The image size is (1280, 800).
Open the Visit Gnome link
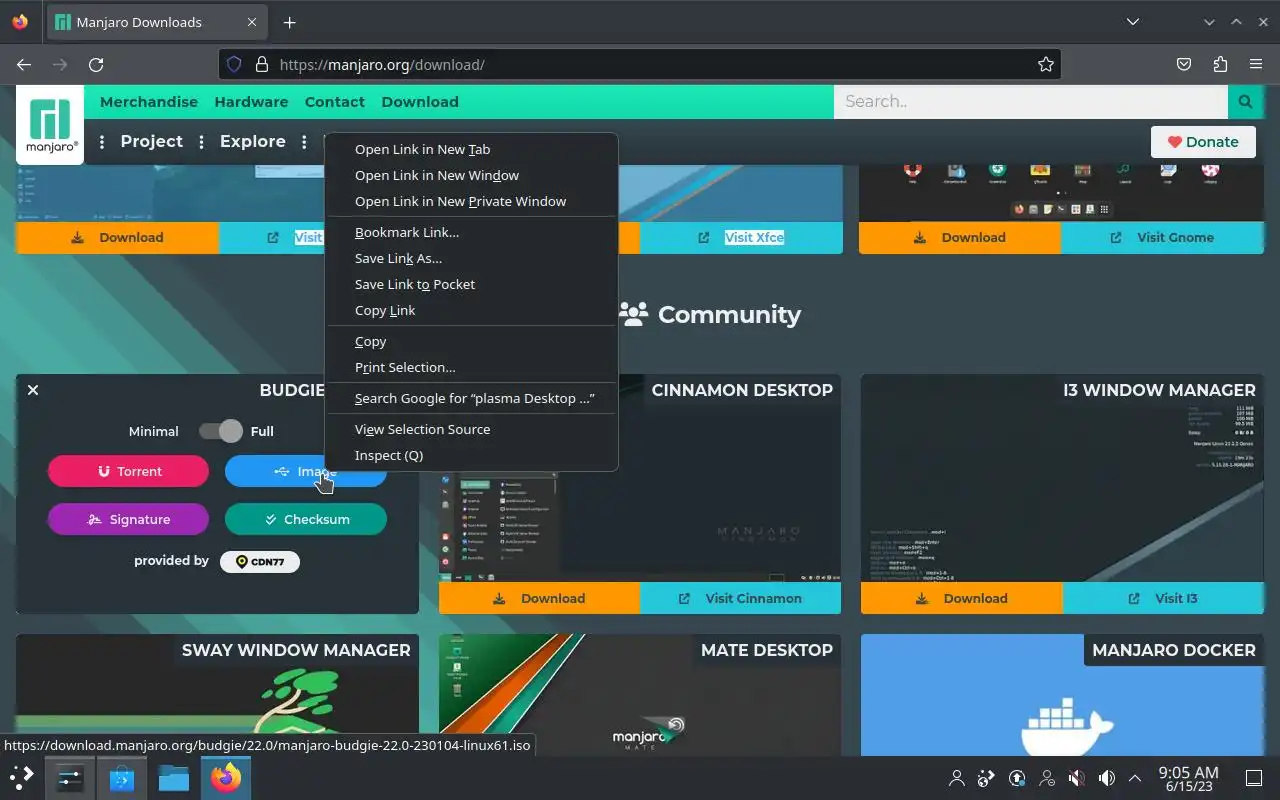pos(1162,237)
